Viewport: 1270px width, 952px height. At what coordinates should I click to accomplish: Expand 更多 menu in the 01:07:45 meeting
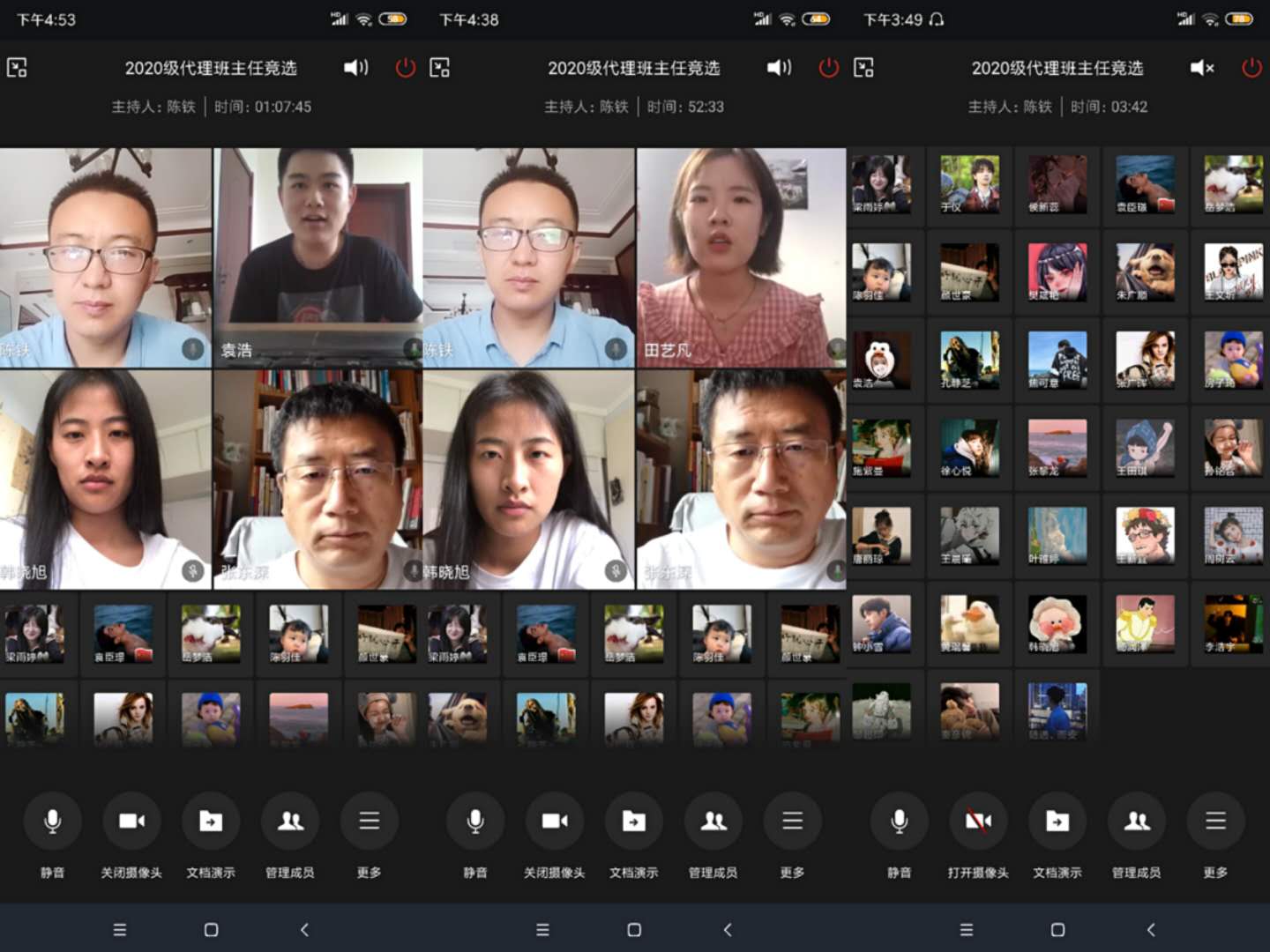coord(370,821)
